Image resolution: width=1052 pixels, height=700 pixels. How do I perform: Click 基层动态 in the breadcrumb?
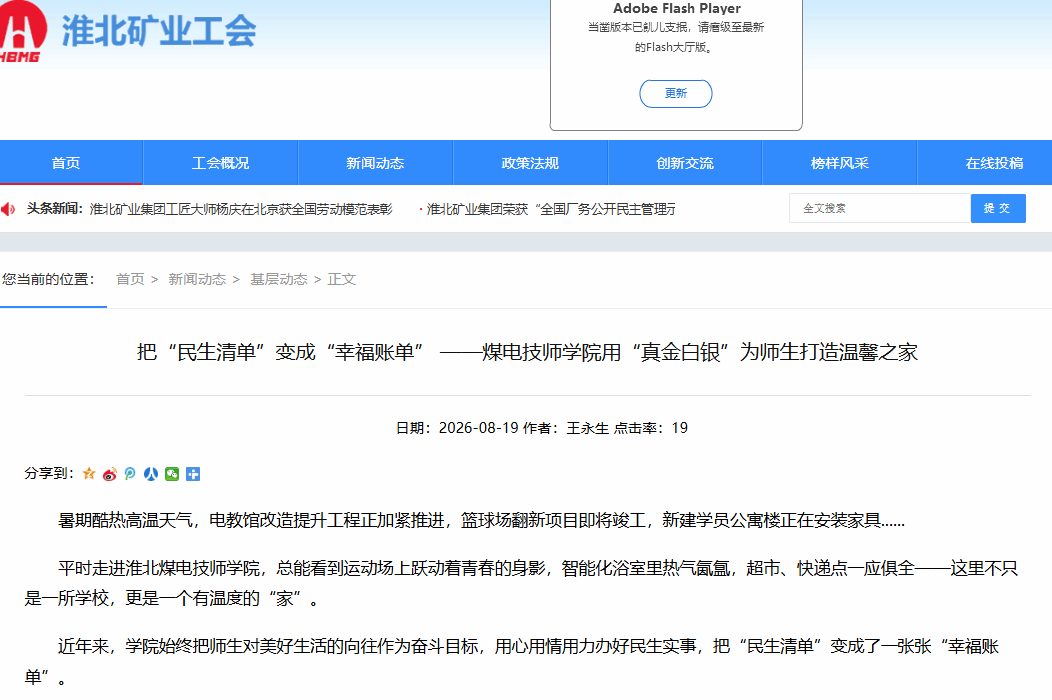pyautogui.click(x=279, y=279)
